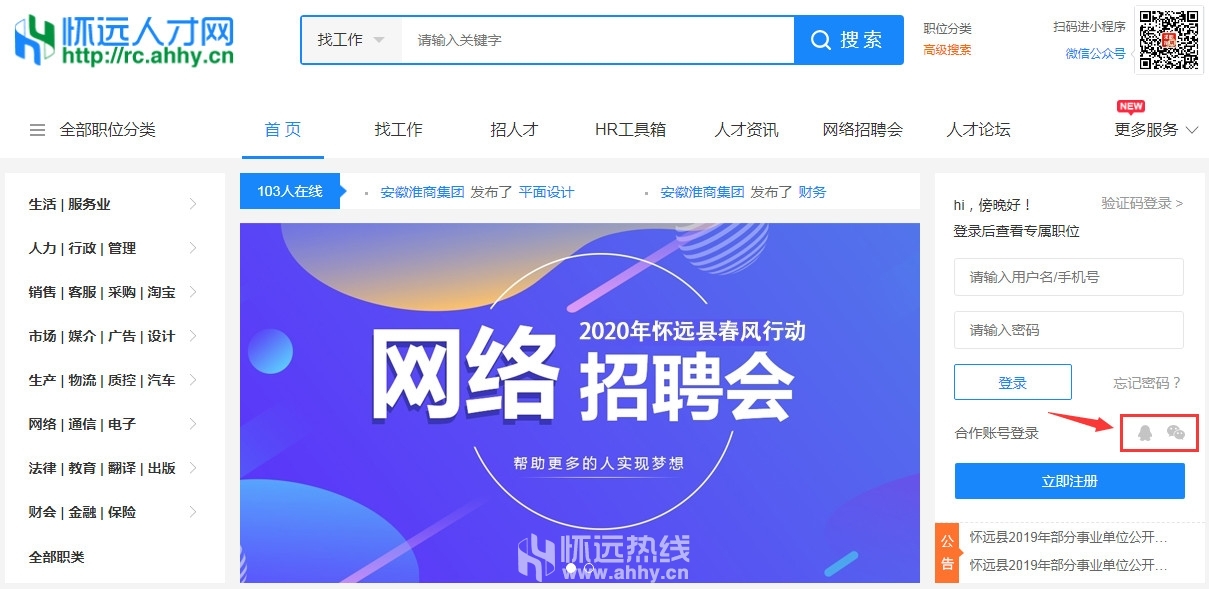Click the hamburger icon beside 全部职位分类
The width and height of the screenshot is (1209, 589).
[38, 130]
